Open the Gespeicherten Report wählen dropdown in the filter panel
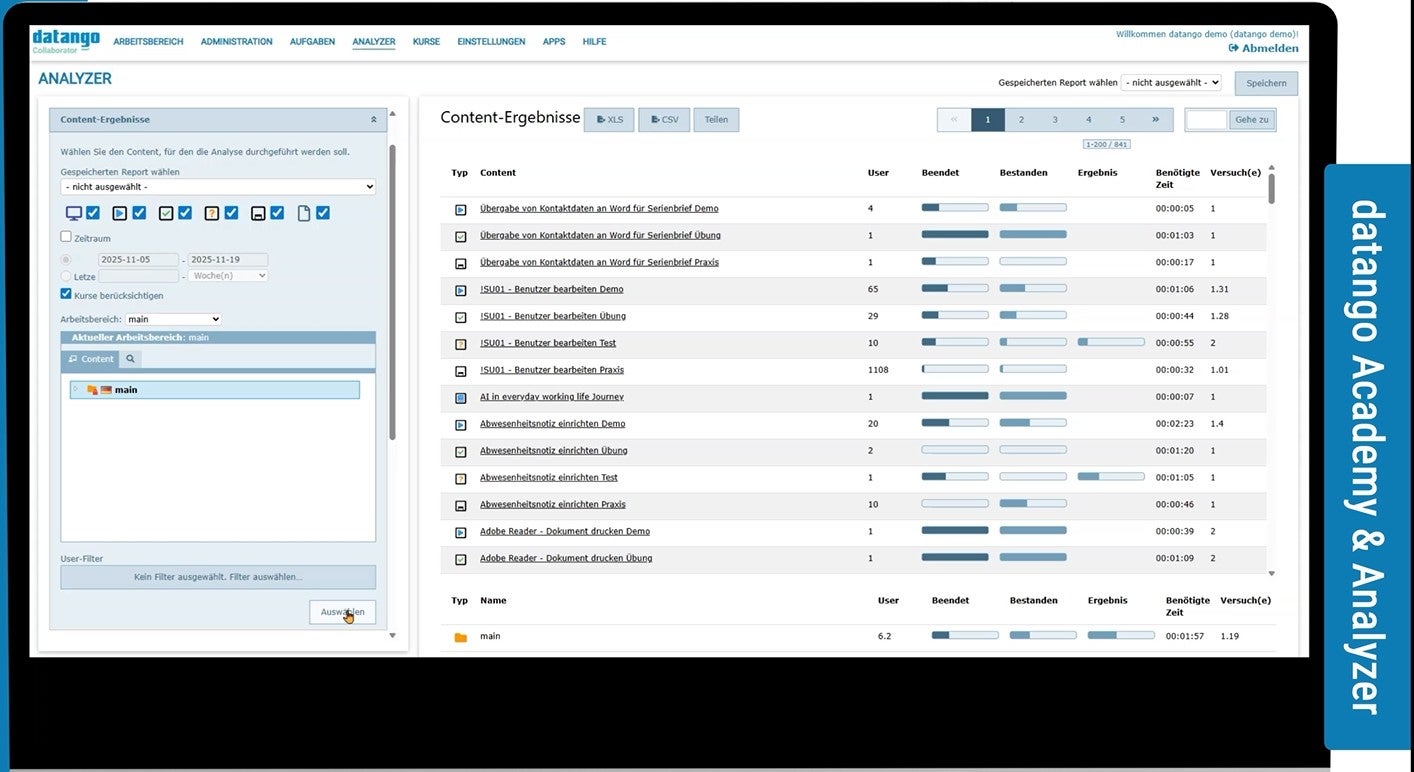This screenshot has width=1414, height=772. [x=218, y=187]
